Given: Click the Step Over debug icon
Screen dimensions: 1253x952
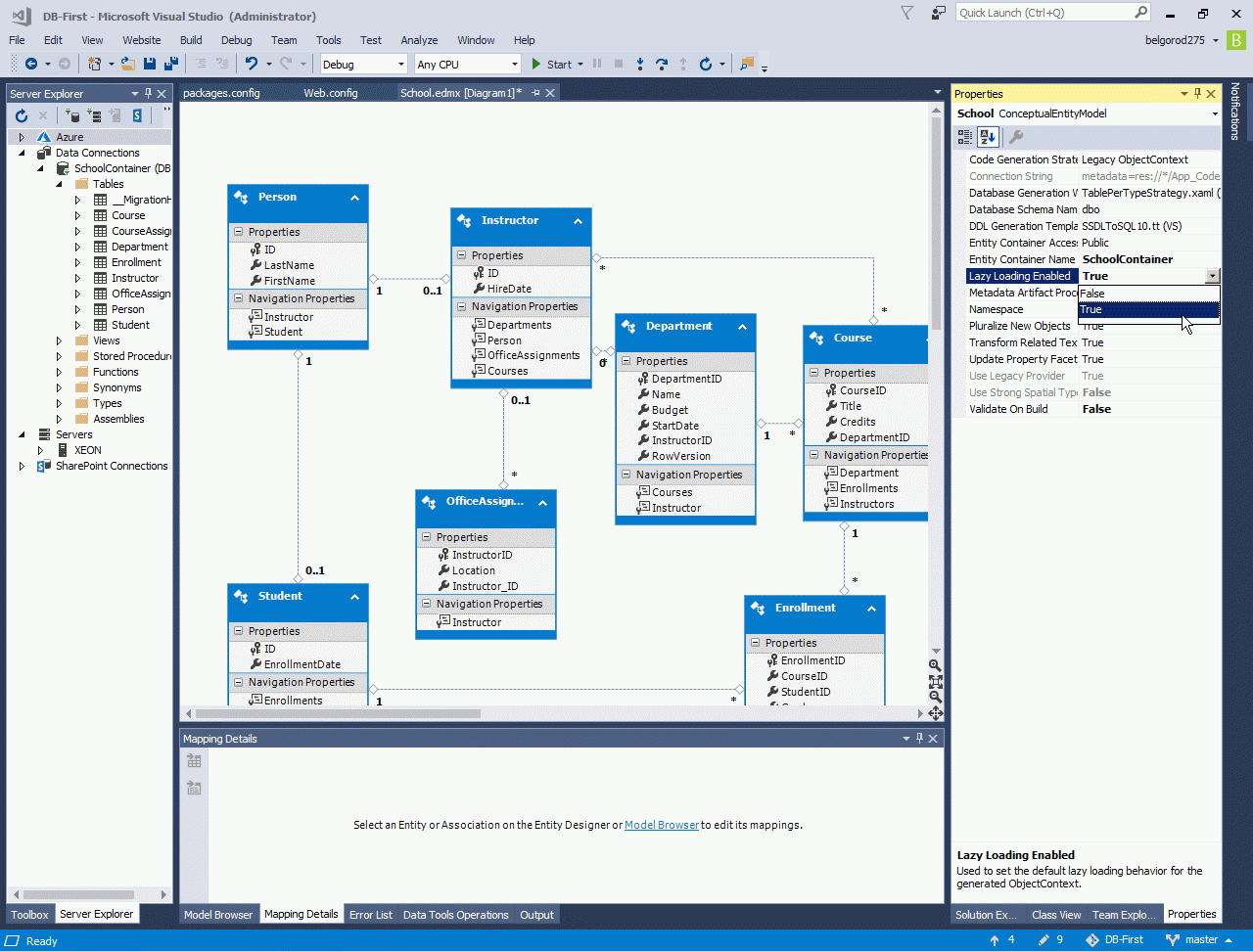Looking at the screenshot, I should pyautogui.click(x=662, y=65).
